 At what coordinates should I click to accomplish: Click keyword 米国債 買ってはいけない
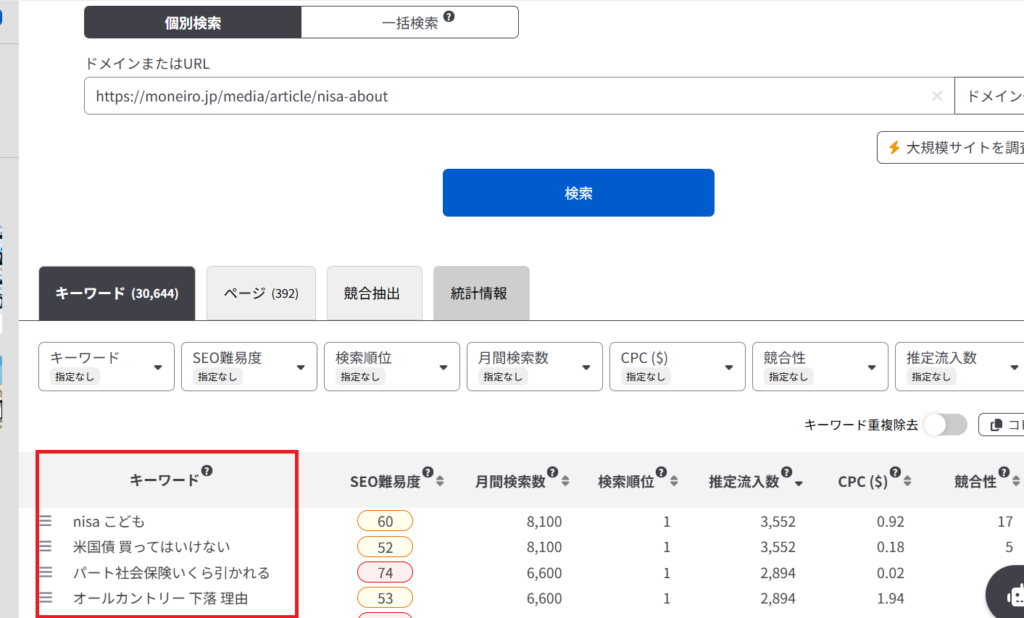pyautogui.click(x=152, y=547)
